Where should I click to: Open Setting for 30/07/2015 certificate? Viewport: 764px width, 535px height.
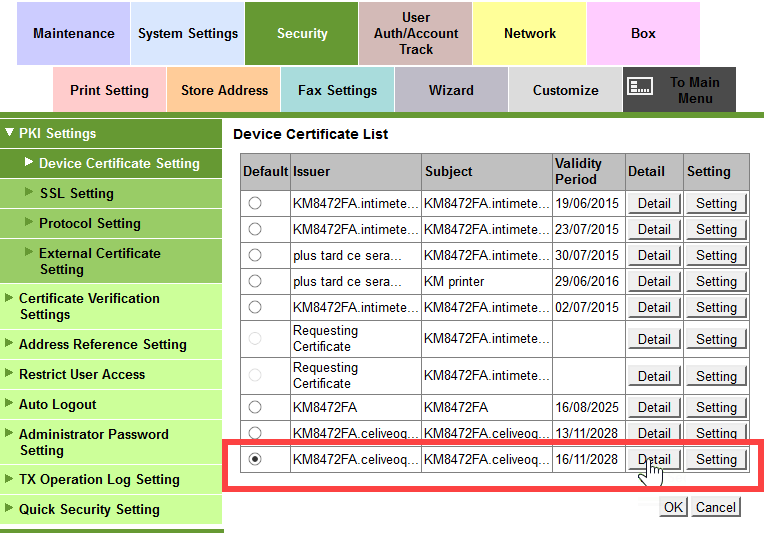point(716,255)
